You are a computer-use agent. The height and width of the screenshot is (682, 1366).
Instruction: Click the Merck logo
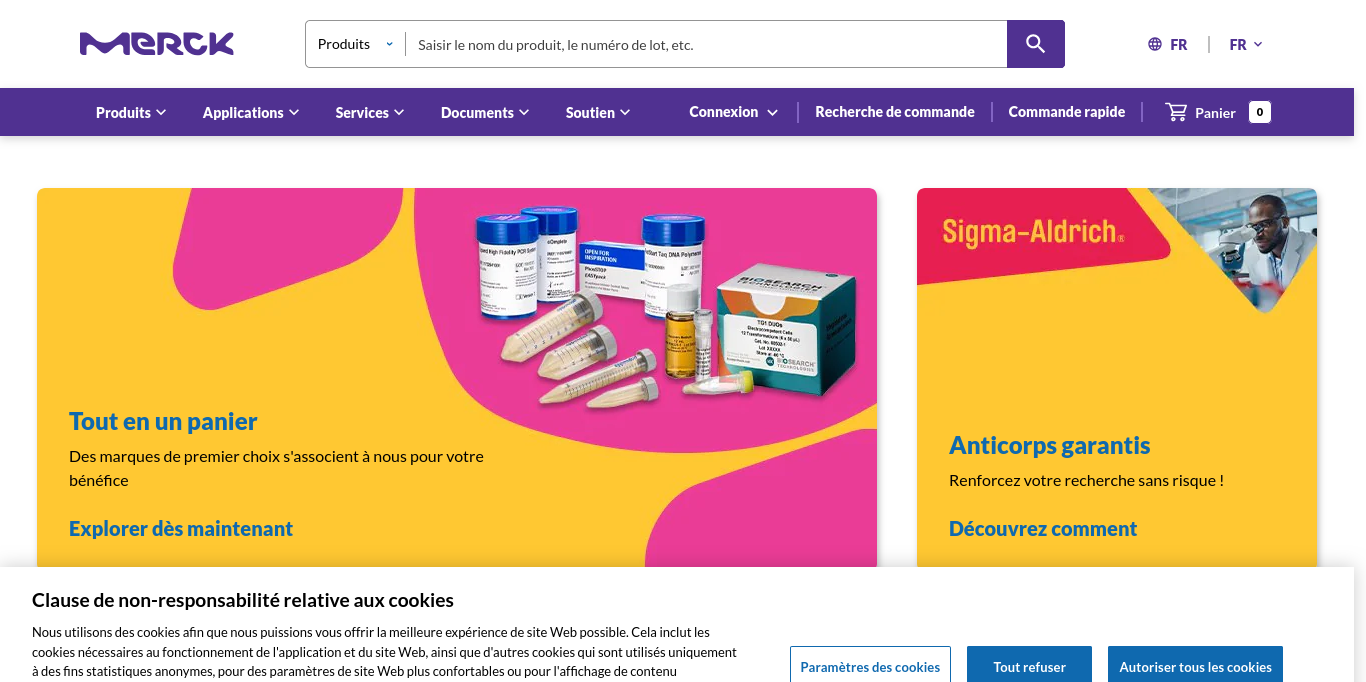(x=157, y=44)
